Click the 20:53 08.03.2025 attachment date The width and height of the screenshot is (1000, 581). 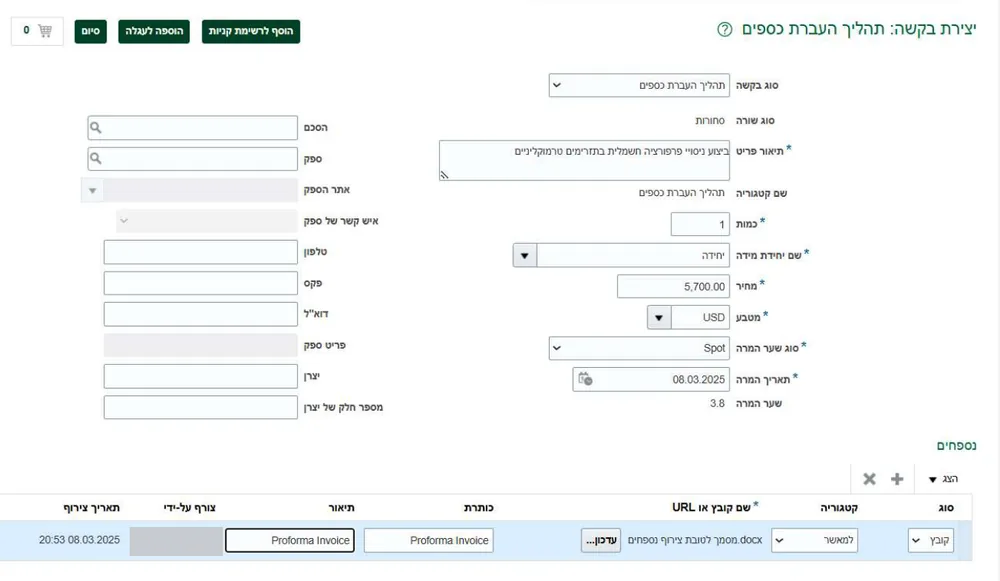79,540
